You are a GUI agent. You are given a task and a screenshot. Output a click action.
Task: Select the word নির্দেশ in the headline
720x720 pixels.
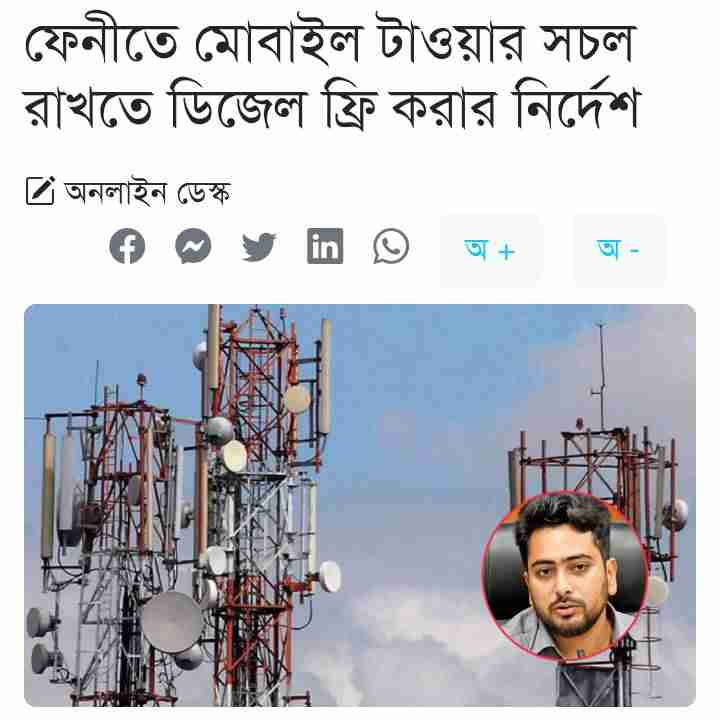tap(578, 107)
